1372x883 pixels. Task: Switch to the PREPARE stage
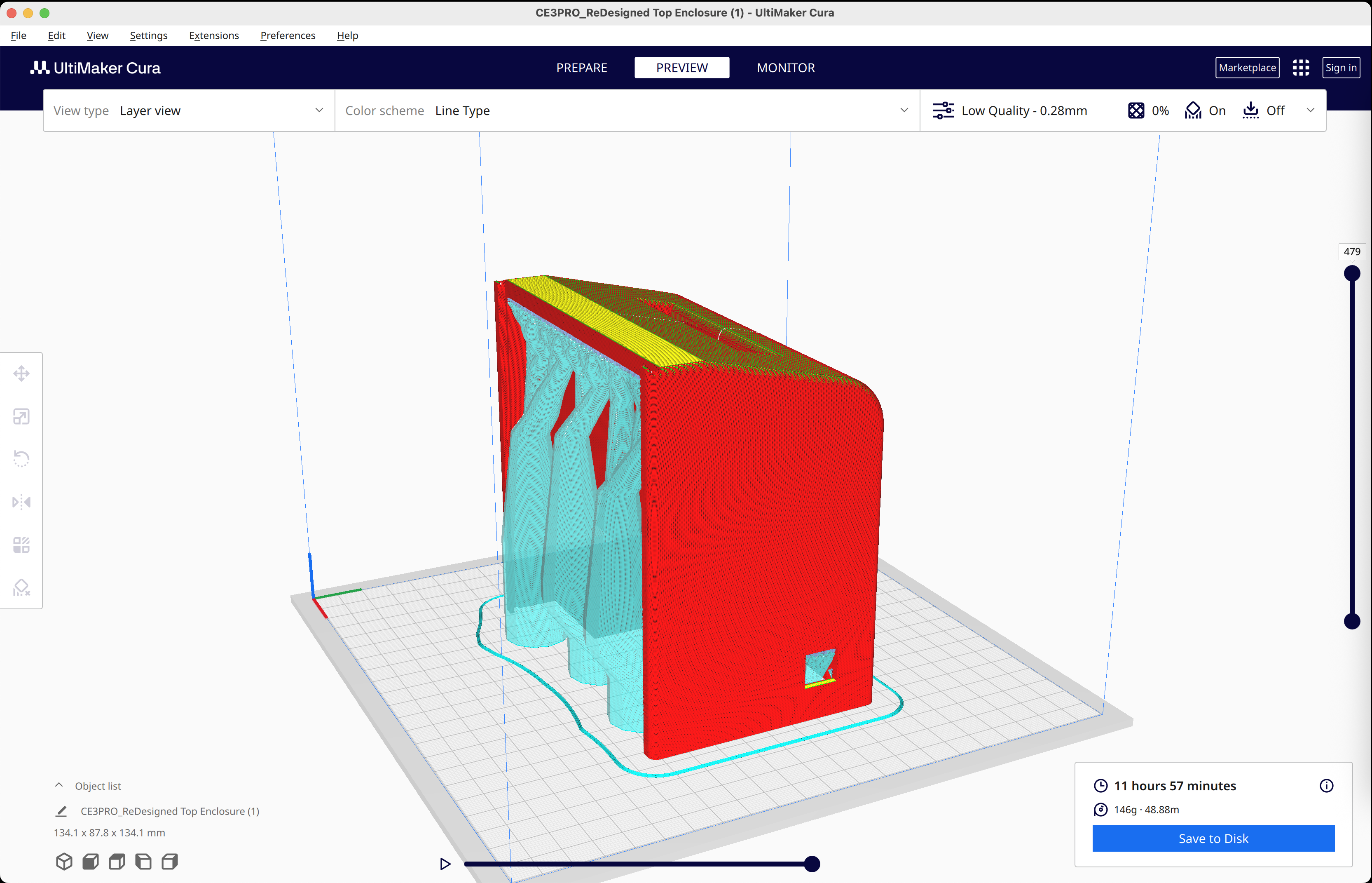582,68
